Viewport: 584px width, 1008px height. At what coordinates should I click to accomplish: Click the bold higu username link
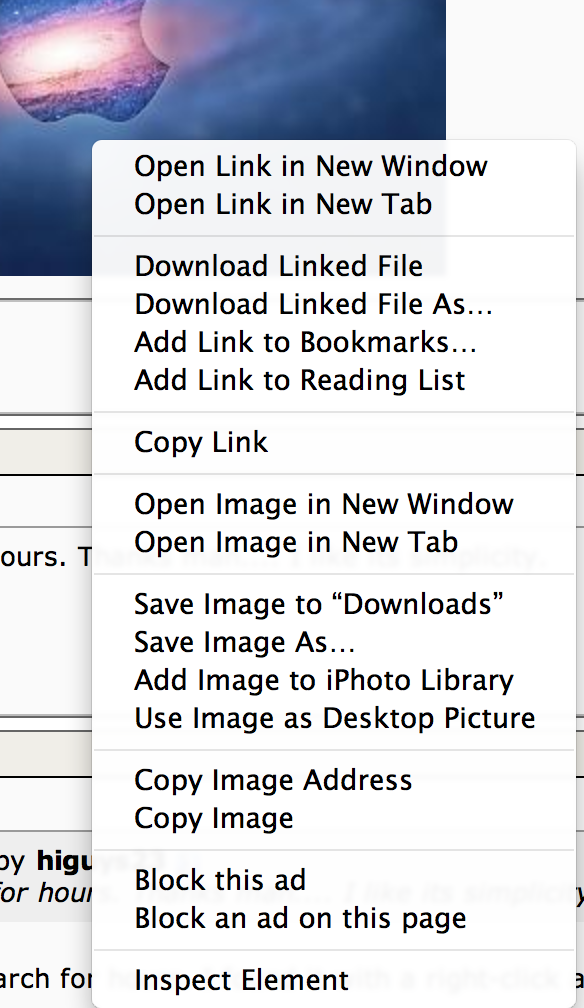[x=64, y=861]
